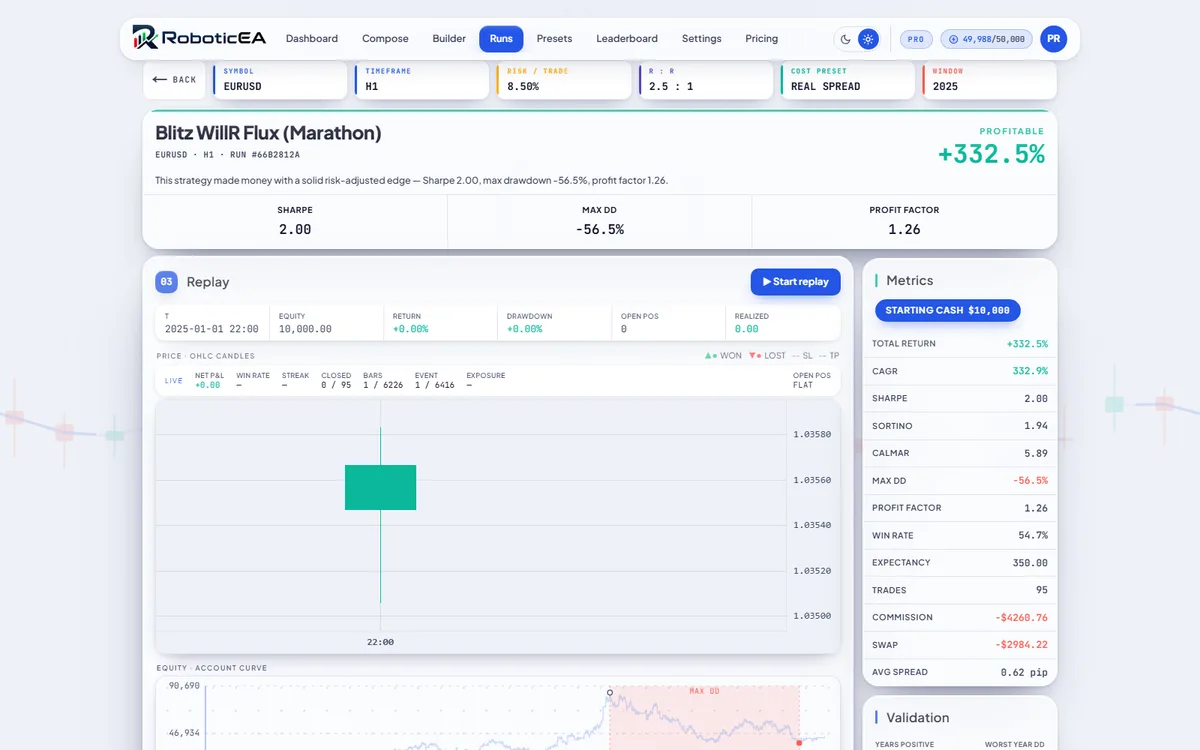Click the +332.5% profit figure

[x=990, y=154]
